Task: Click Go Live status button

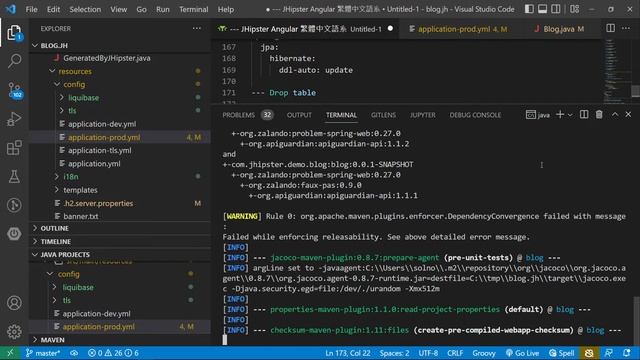Action: coord(522,353)
